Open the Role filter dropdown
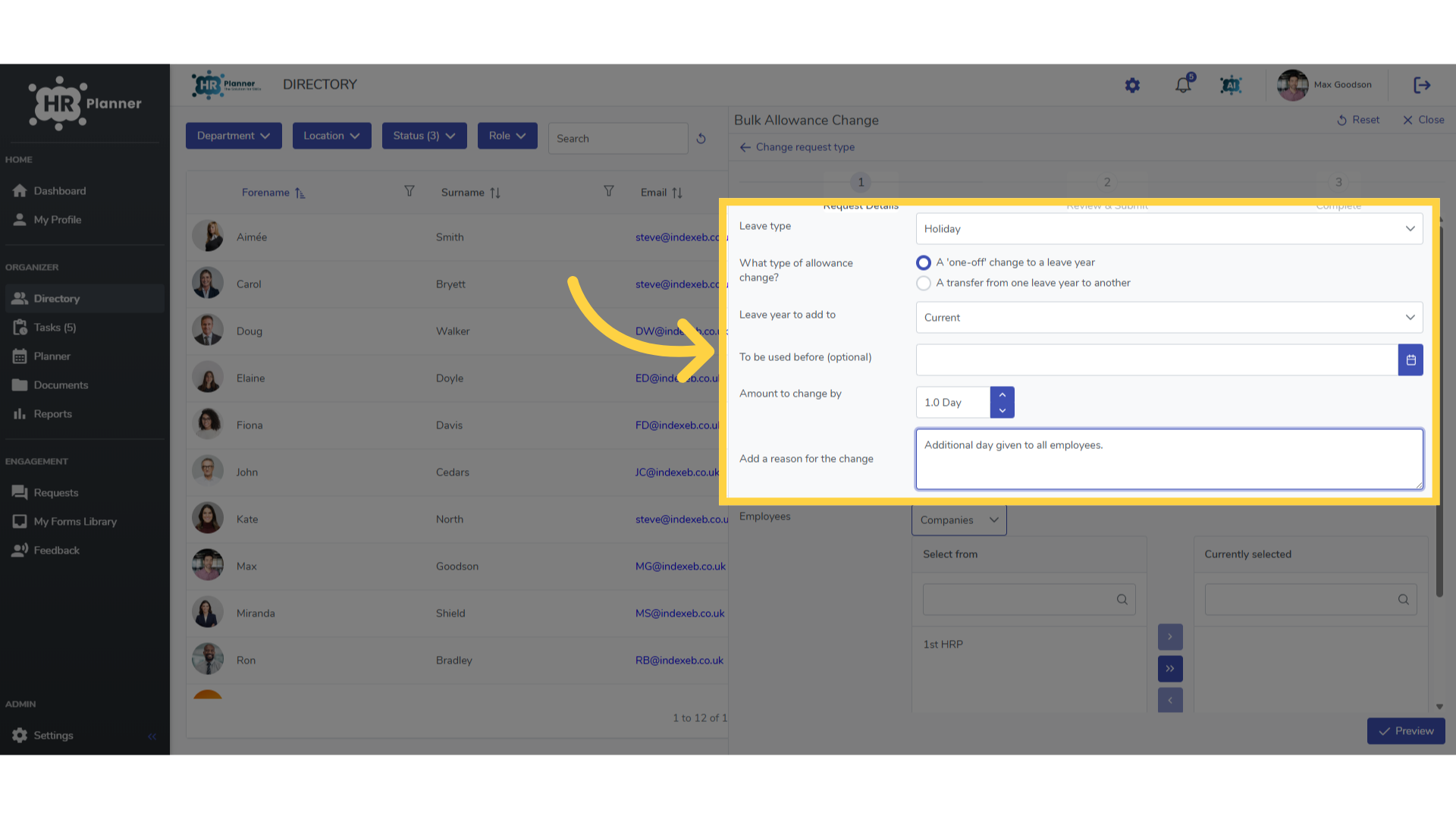 [507, 136]
